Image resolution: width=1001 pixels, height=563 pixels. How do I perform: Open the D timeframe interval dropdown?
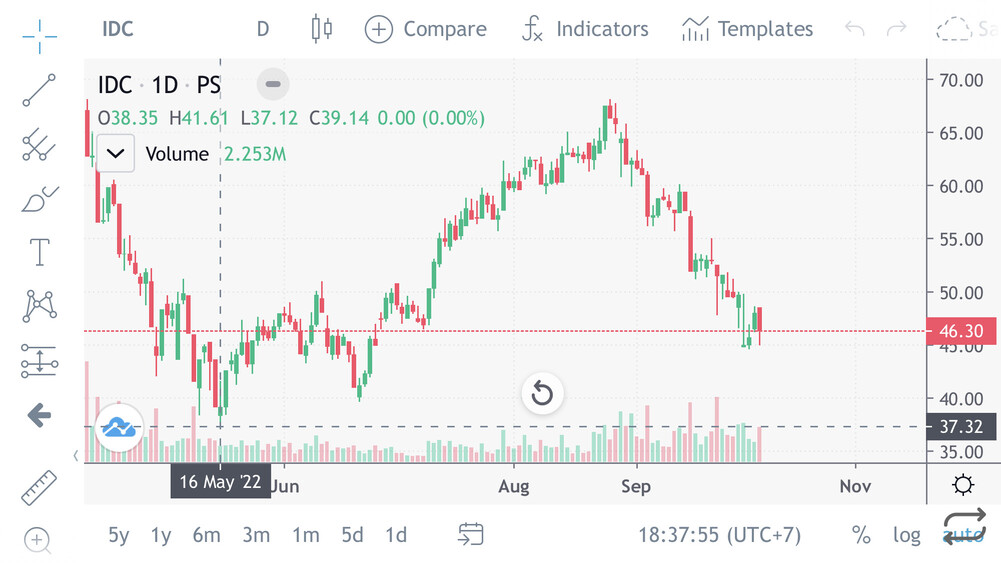pyautogui.click(x=263, y=29)
